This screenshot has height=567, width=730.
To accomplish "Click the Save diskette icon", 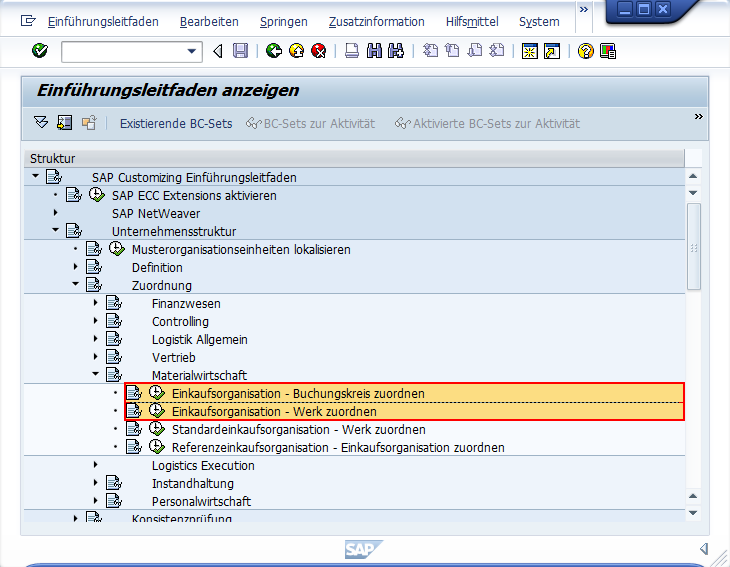I will point(240,51).
